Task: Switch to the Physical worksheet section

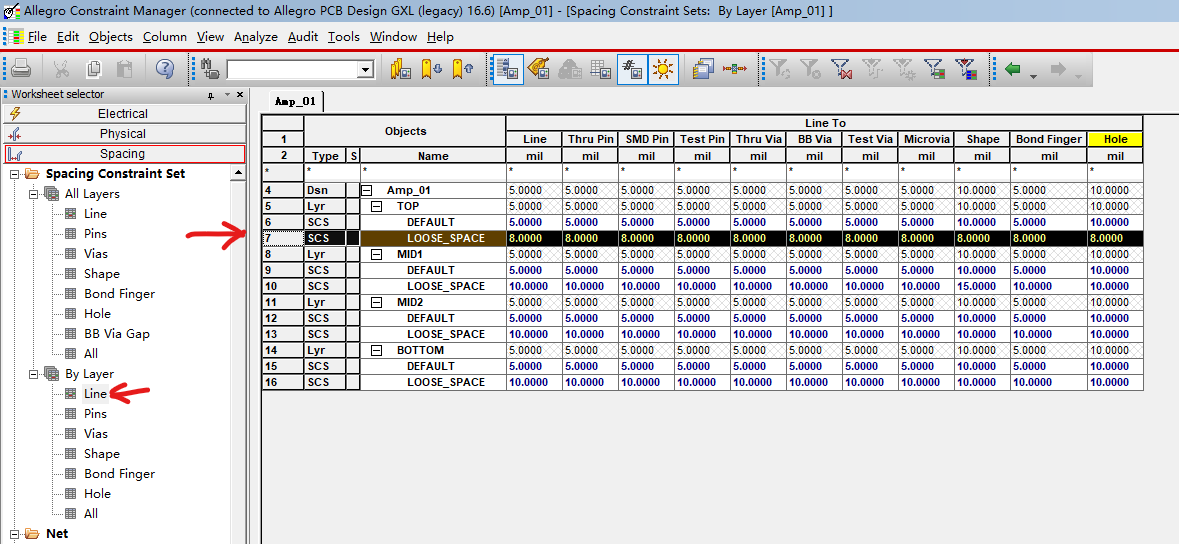Action: coord(123,134)
